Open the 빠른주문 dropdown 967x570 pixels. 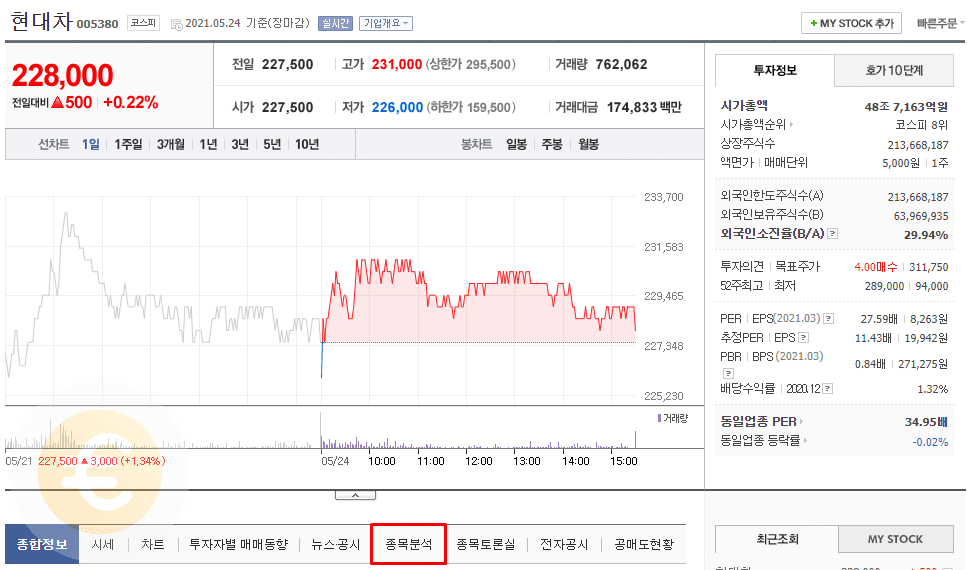click(x=940, y=23)
